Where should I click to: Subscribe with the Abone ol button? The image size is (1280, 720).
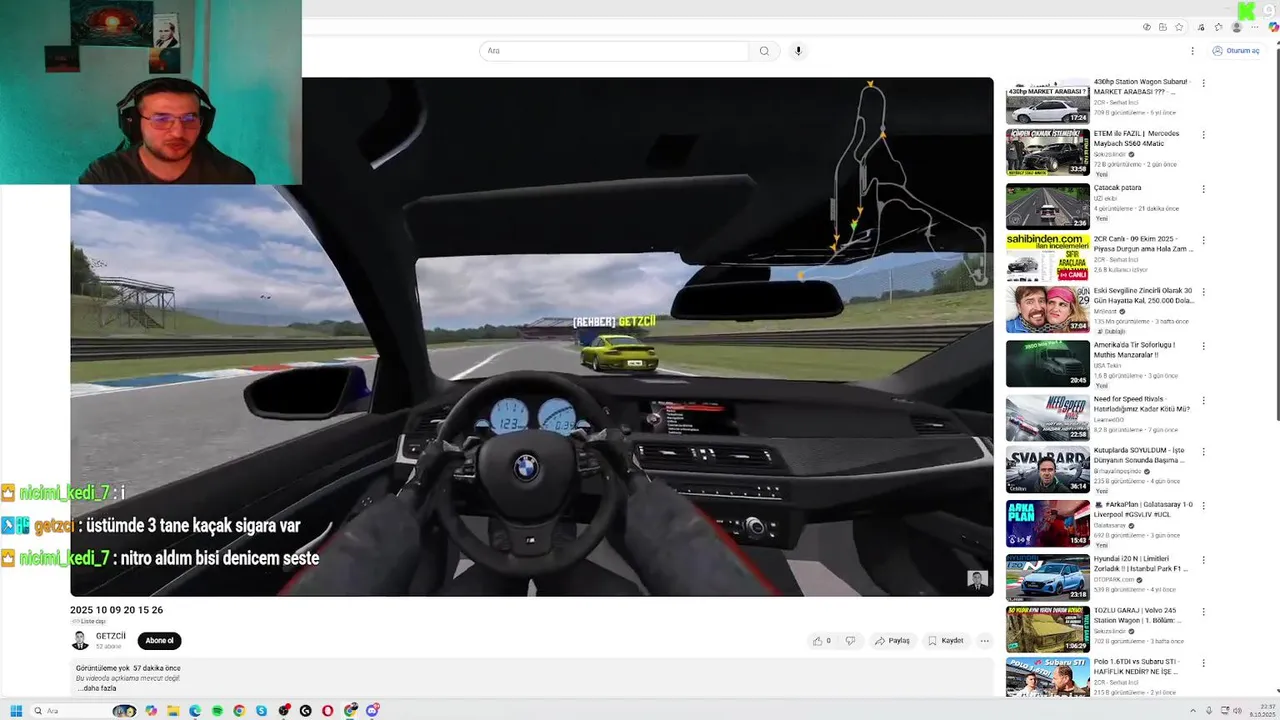click(x=159, y=641)
